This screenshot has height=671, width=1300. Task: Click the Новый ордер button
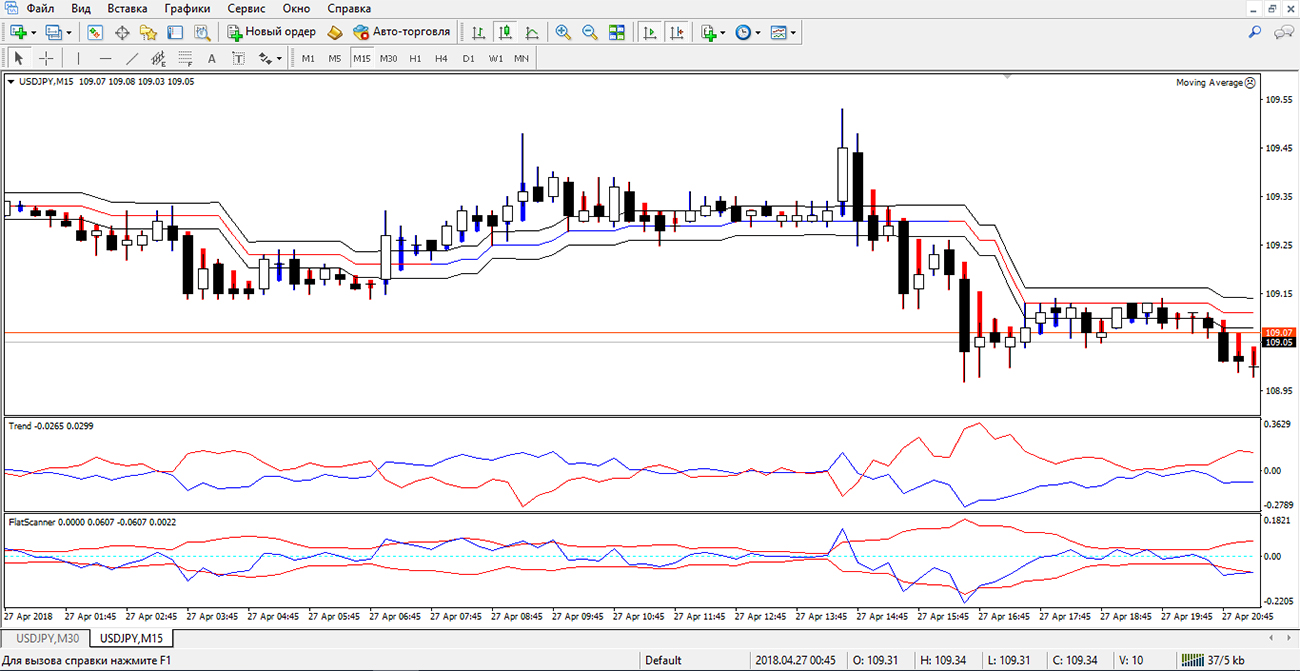coord(271,32)
